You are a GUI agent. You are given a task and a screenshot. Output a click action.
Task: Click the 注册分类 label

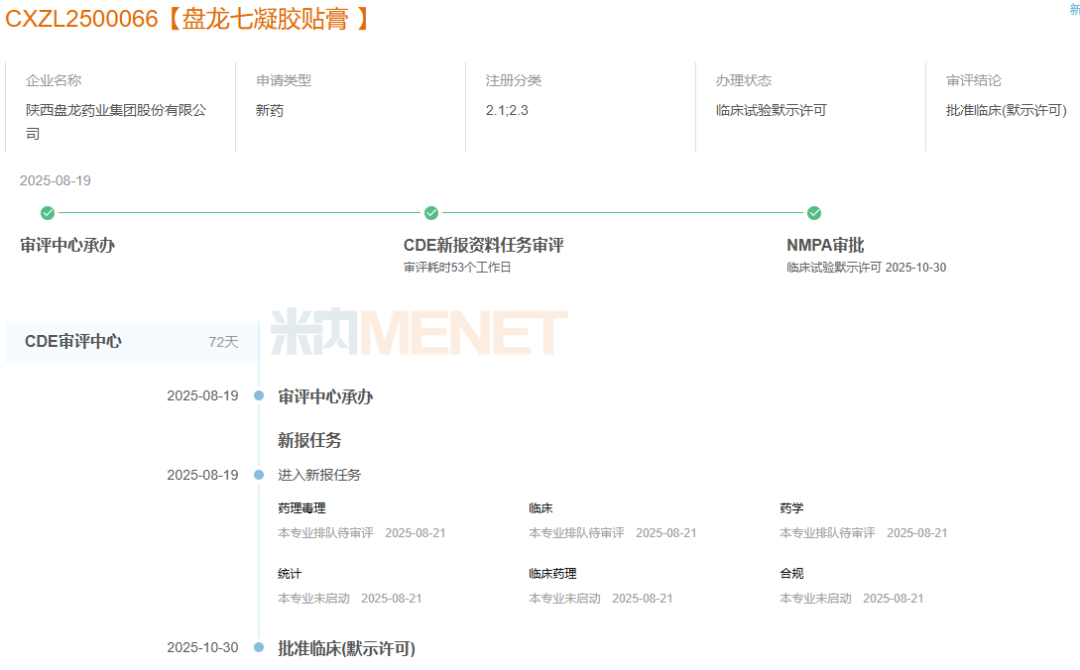point(513,81)
